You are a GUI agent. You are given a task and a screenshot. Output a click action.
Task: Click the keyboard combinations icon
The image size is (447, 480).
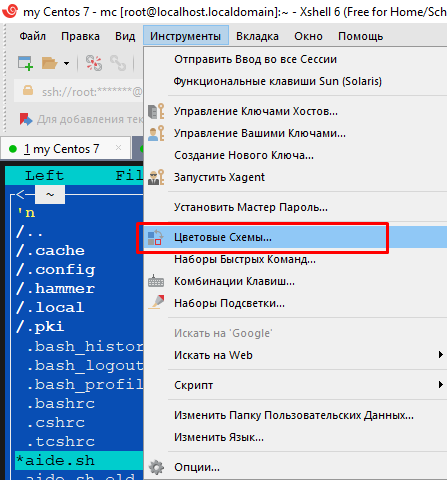click(x=156, y=281)
